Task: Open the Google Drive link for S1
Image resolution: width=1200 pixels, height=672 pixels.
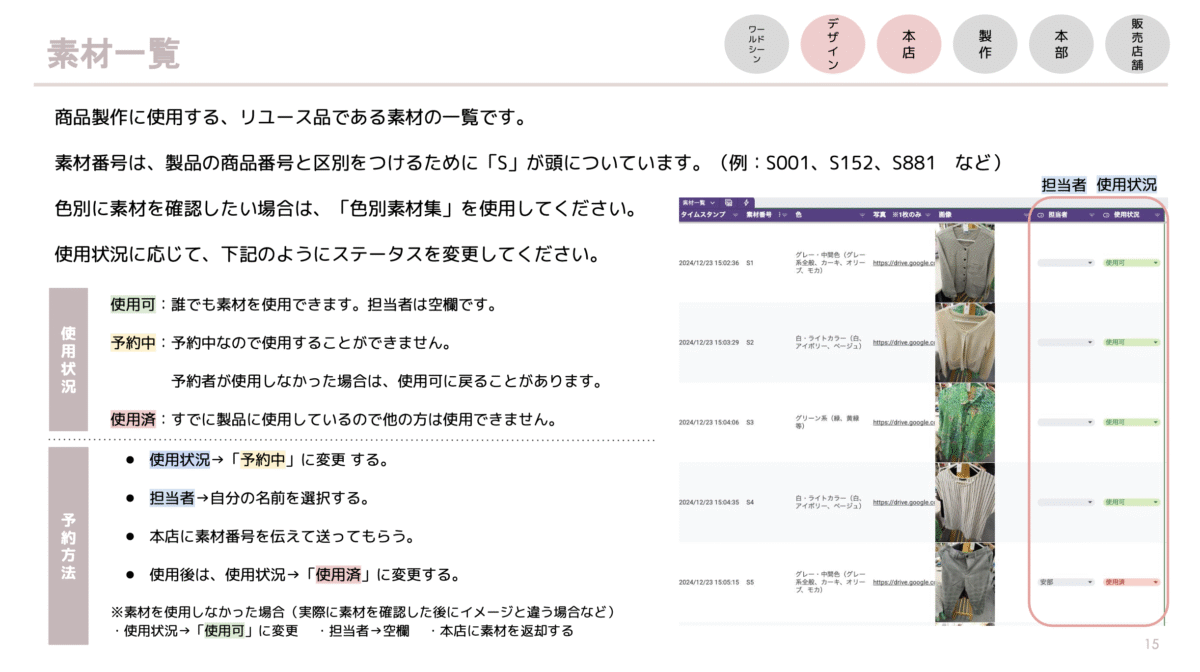Action: pyautogui.click(x=903, y=263)
